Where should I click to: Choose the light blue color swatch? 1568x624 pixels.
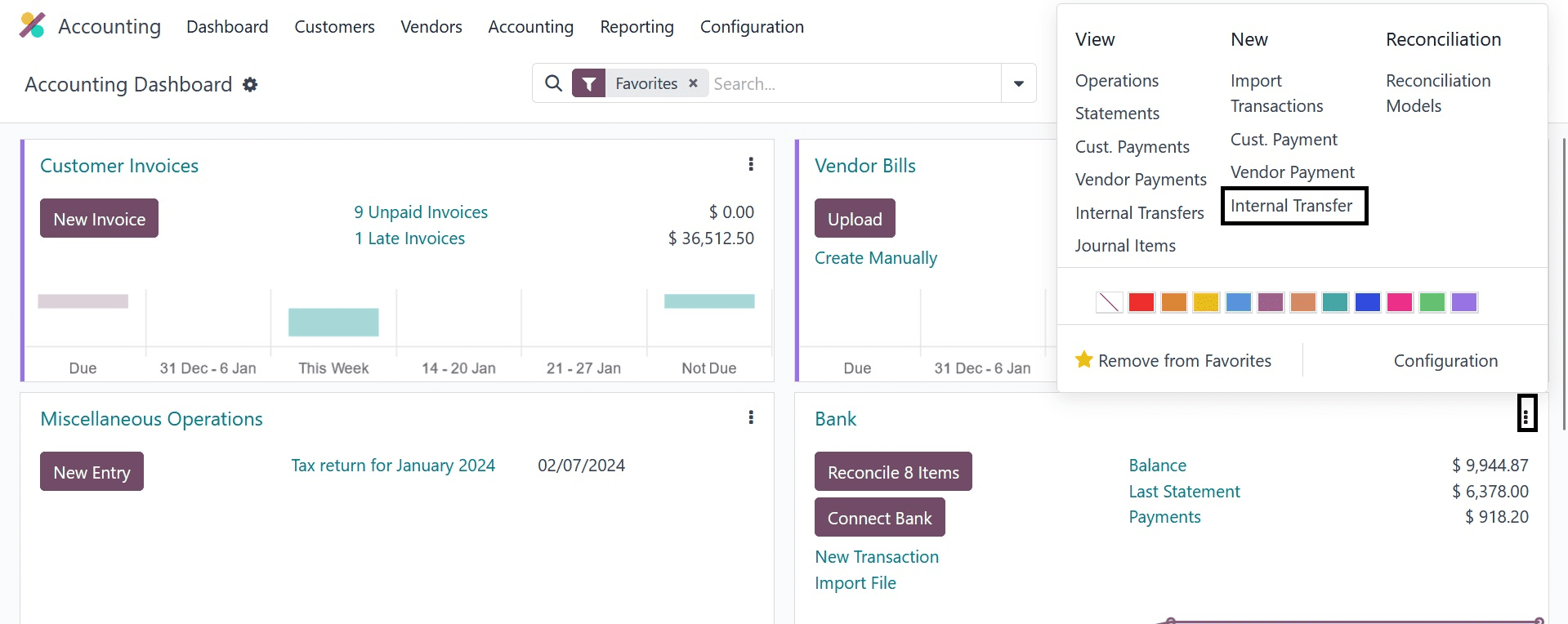(x=1238, y=302)
